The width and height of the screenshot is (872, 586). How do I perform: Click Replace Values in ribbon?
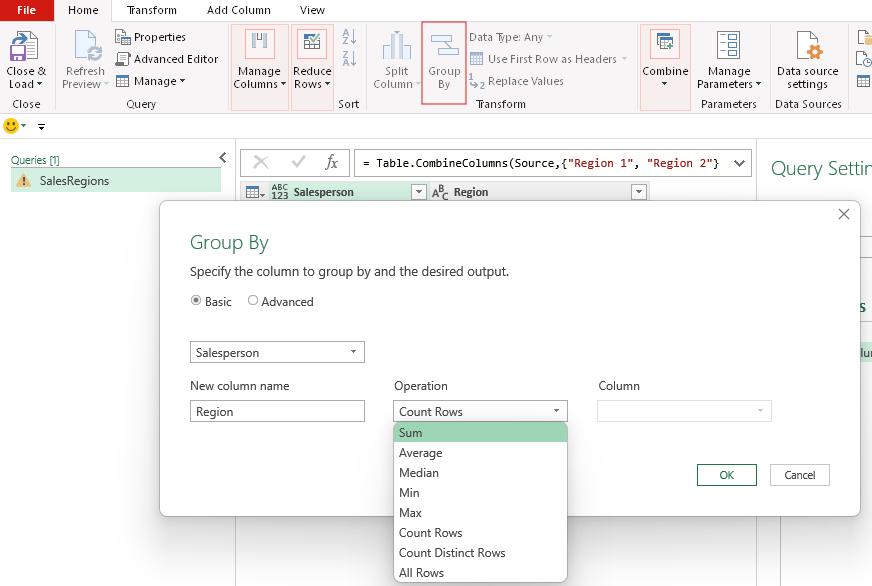click(x=517, y=81)
